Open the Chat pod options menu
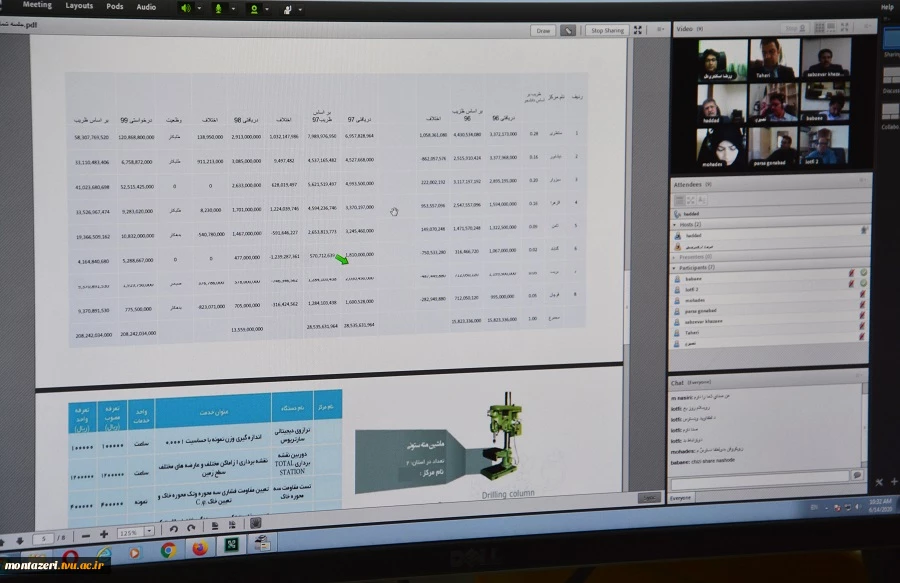The image size is (900, 583). coord(859,375)
